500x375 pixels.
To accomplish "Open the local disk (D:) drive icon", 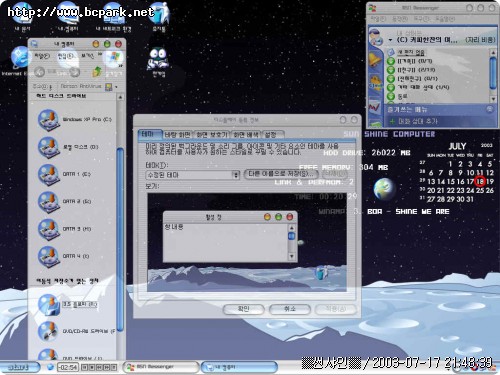I will 49,147.
